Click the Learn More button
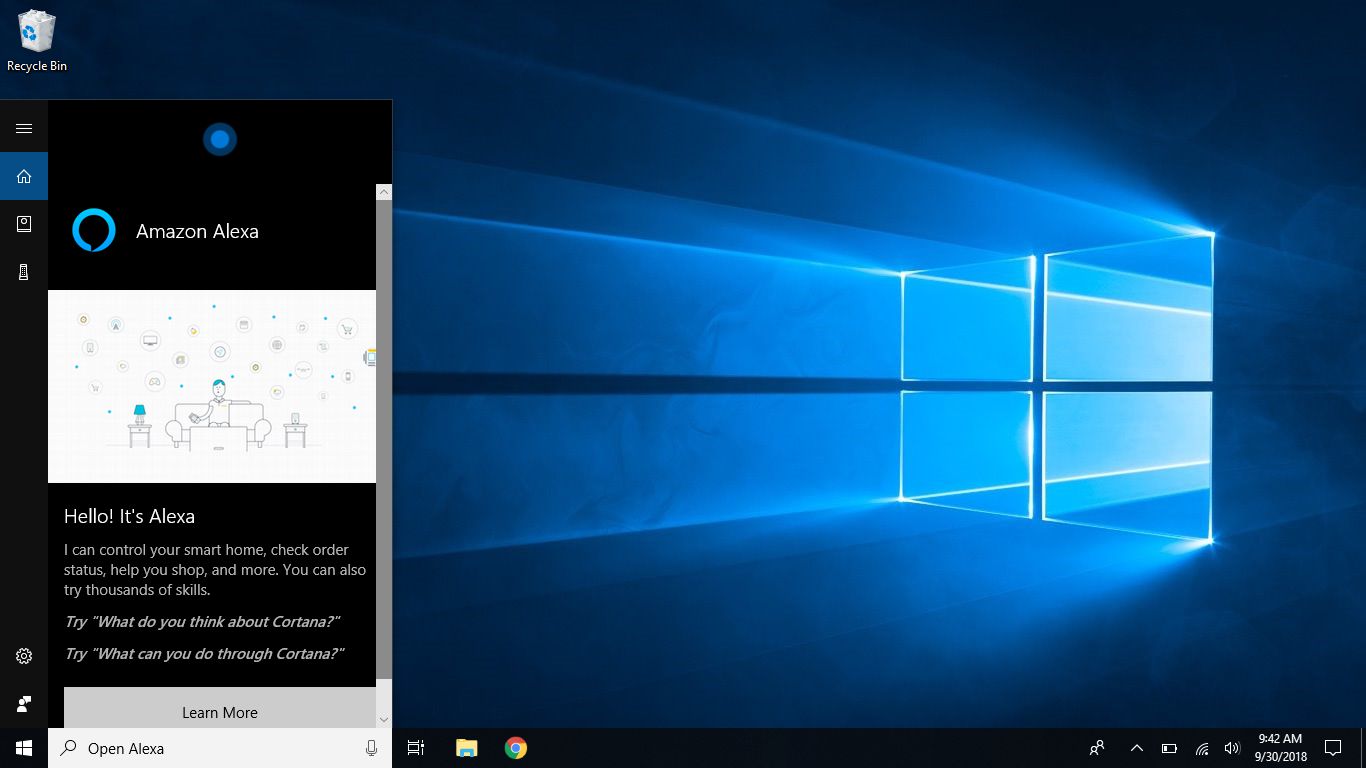 tap(220, 708)
